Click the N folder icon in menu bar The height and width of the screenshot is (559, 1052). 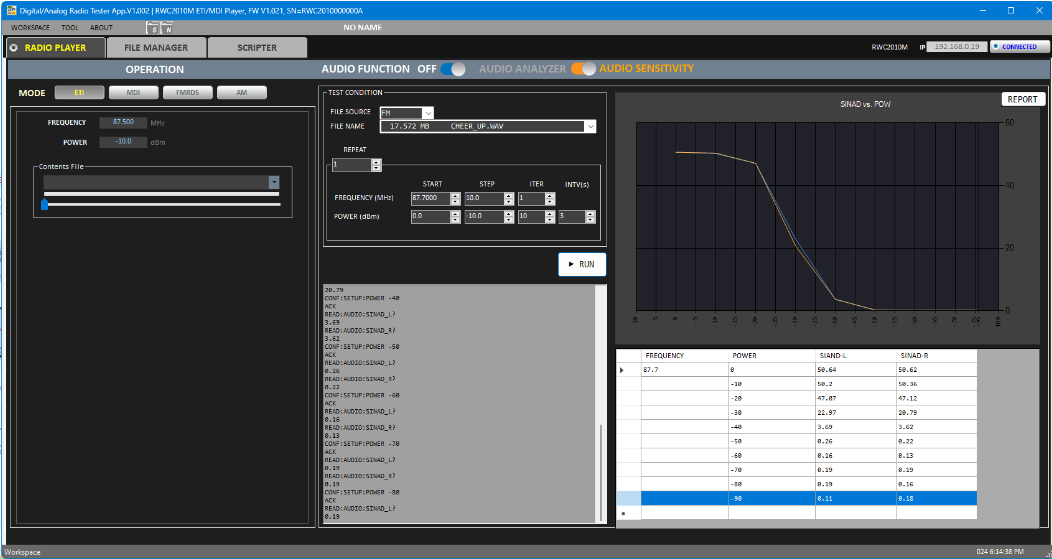[167, 28]
